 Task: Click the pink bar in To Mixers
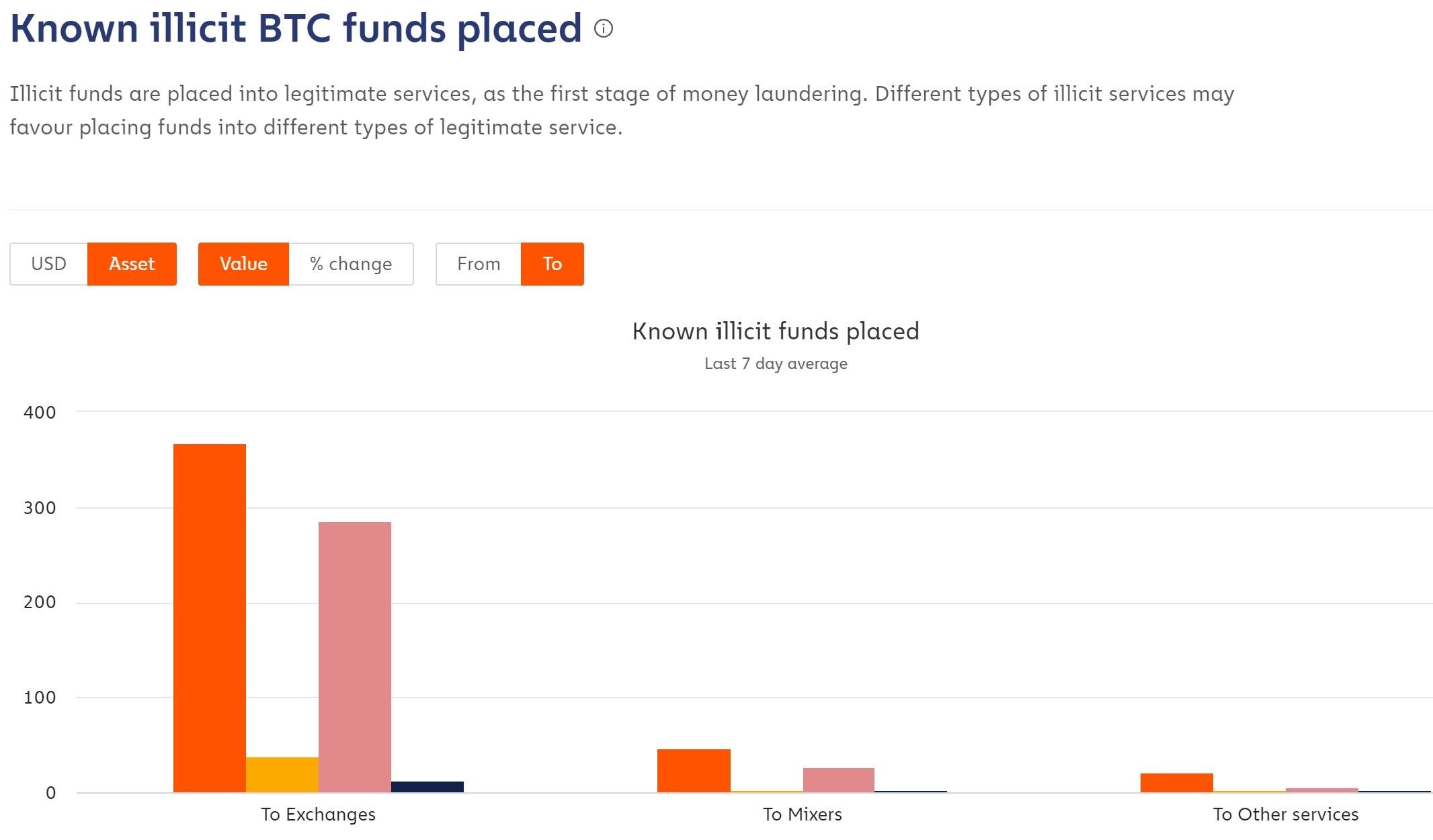(839, 780)
